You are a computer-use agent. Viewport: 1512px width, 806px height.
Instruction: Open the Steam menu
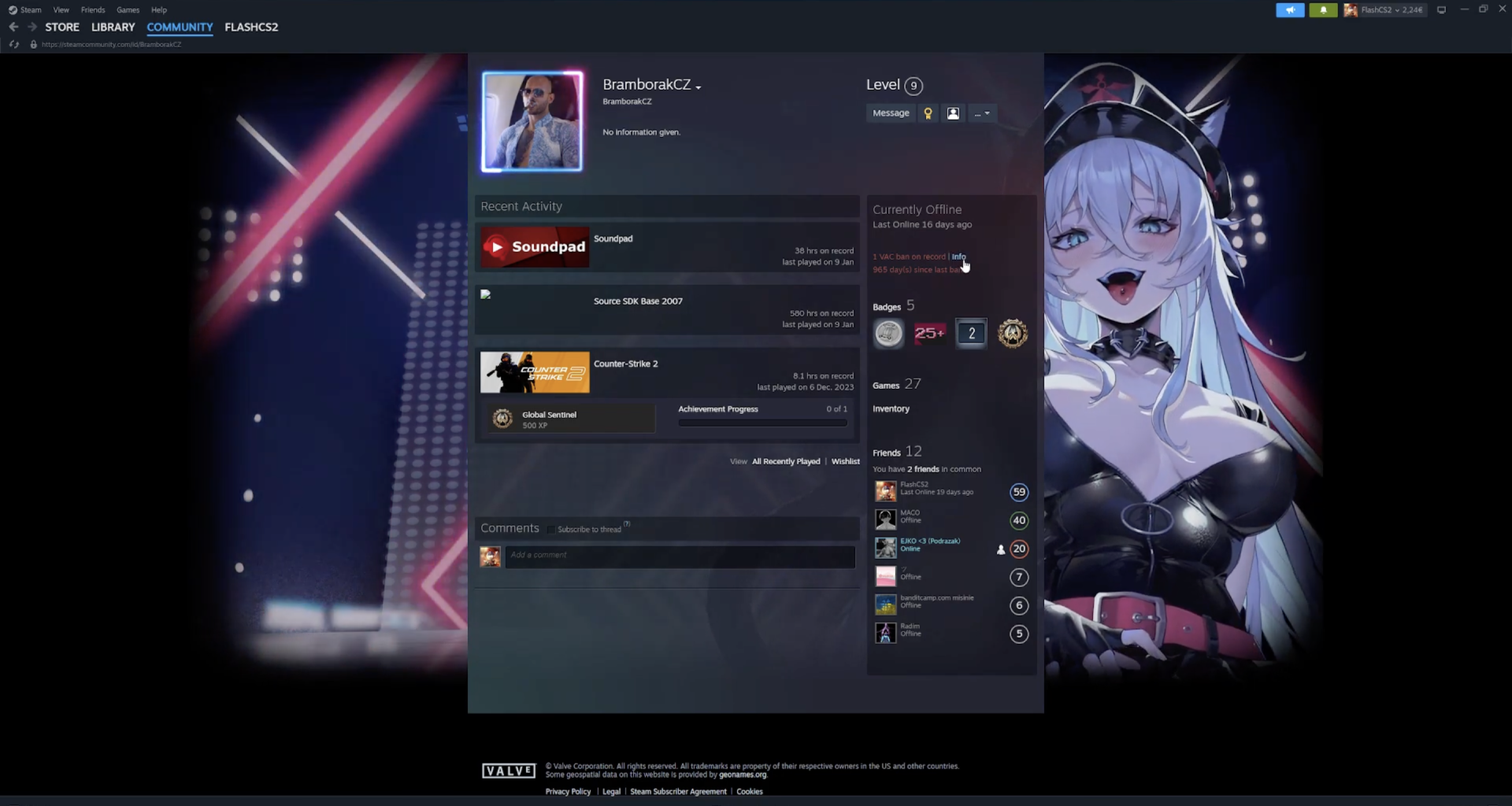(31, 10)
